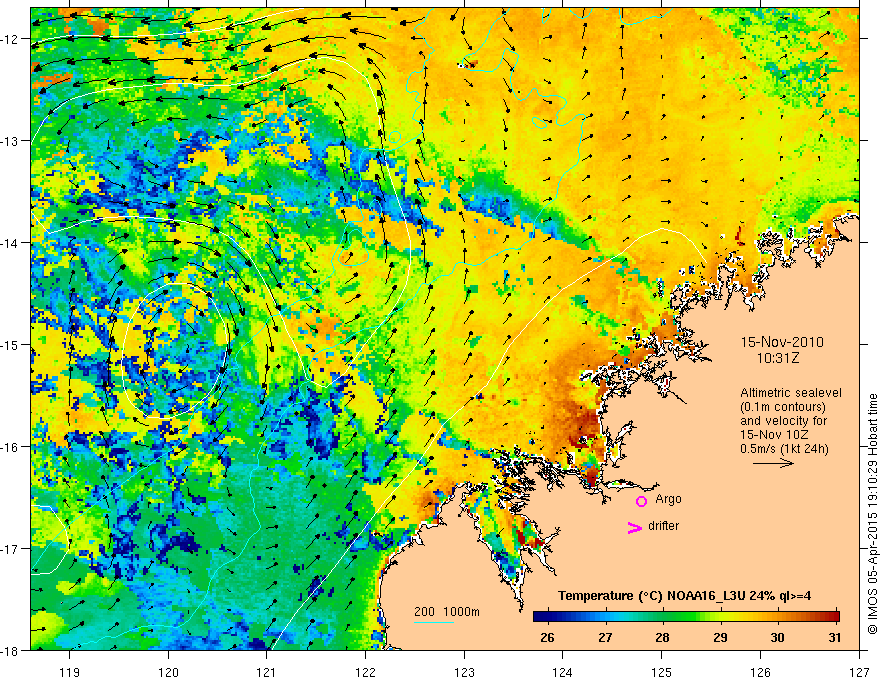Click longitude axis label 125

[662, 672]
